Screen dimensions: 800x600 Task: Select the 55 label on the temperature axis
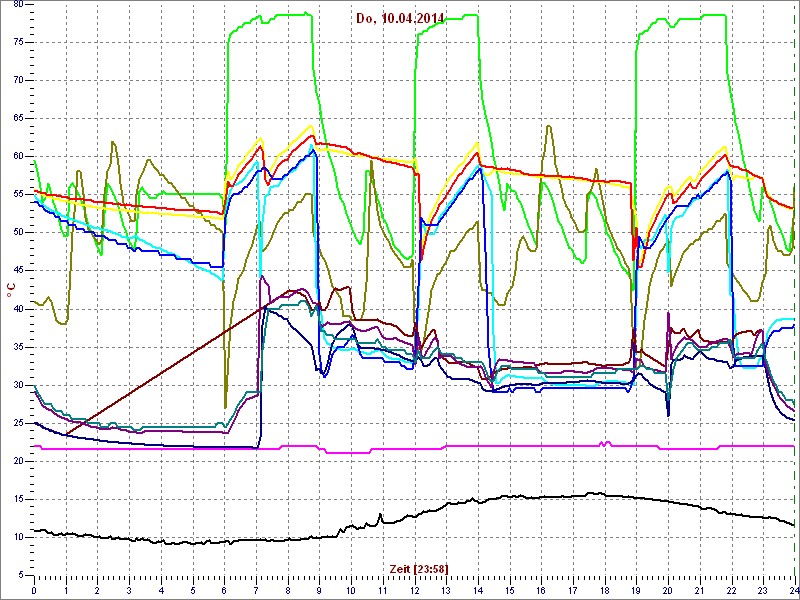pyautogui.click(x=18, y=194)
